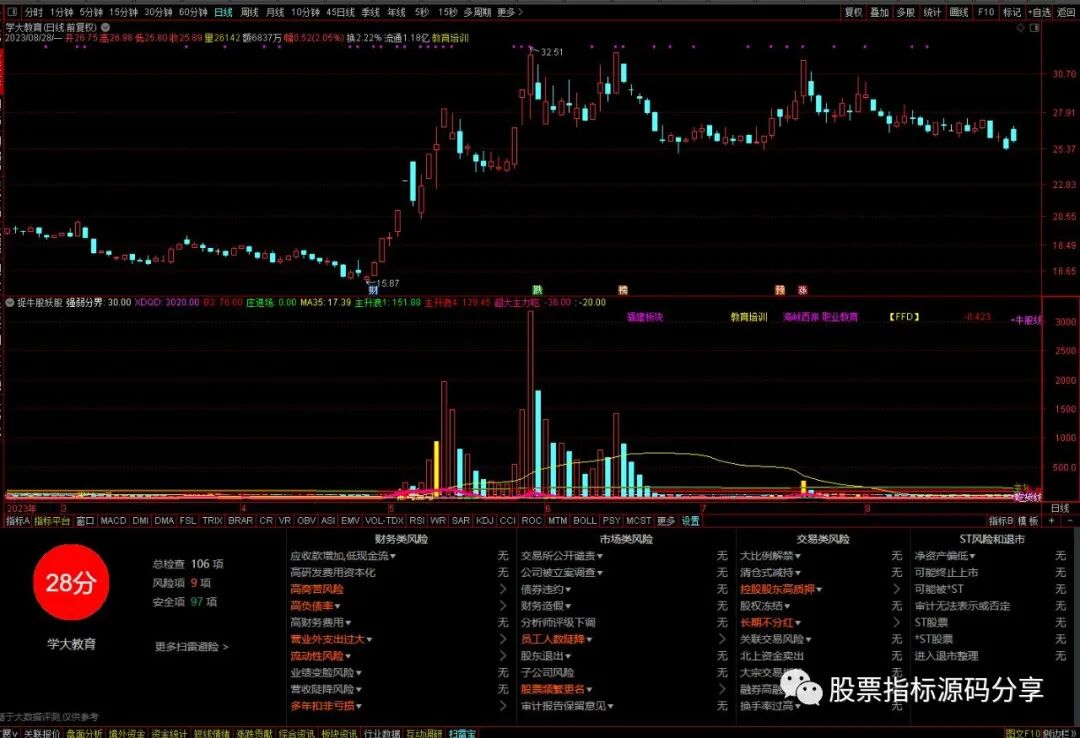Expand 股票频繁更名 risk item
1080x738 pixels.
(x=557, y=689)
